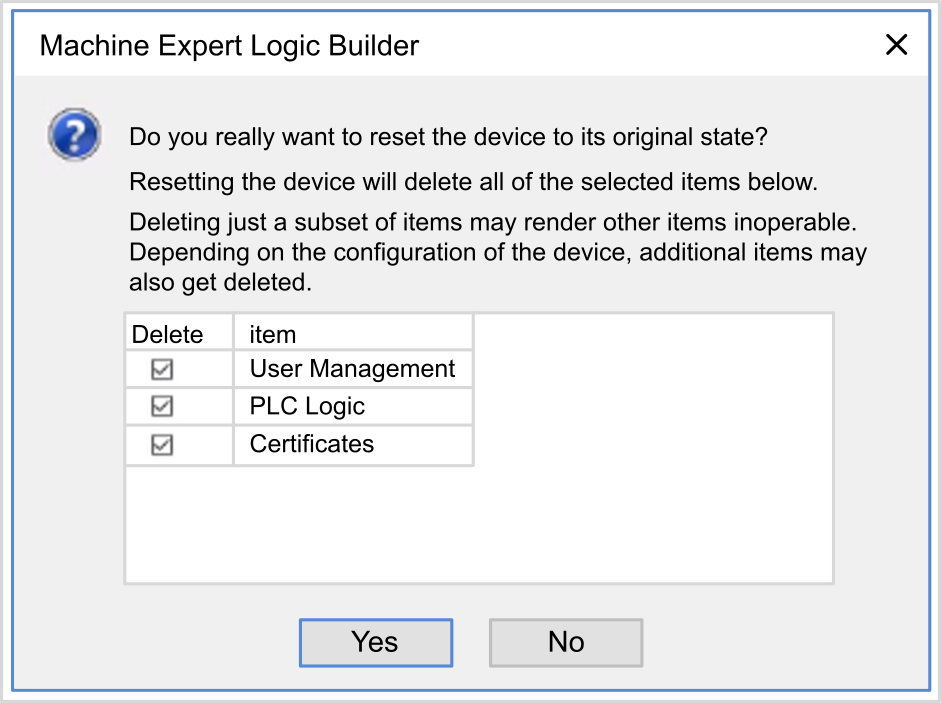Screen dimensions: 941x703
Task: Click the 'also get deleted.' text line
Action: coord(221,283)
